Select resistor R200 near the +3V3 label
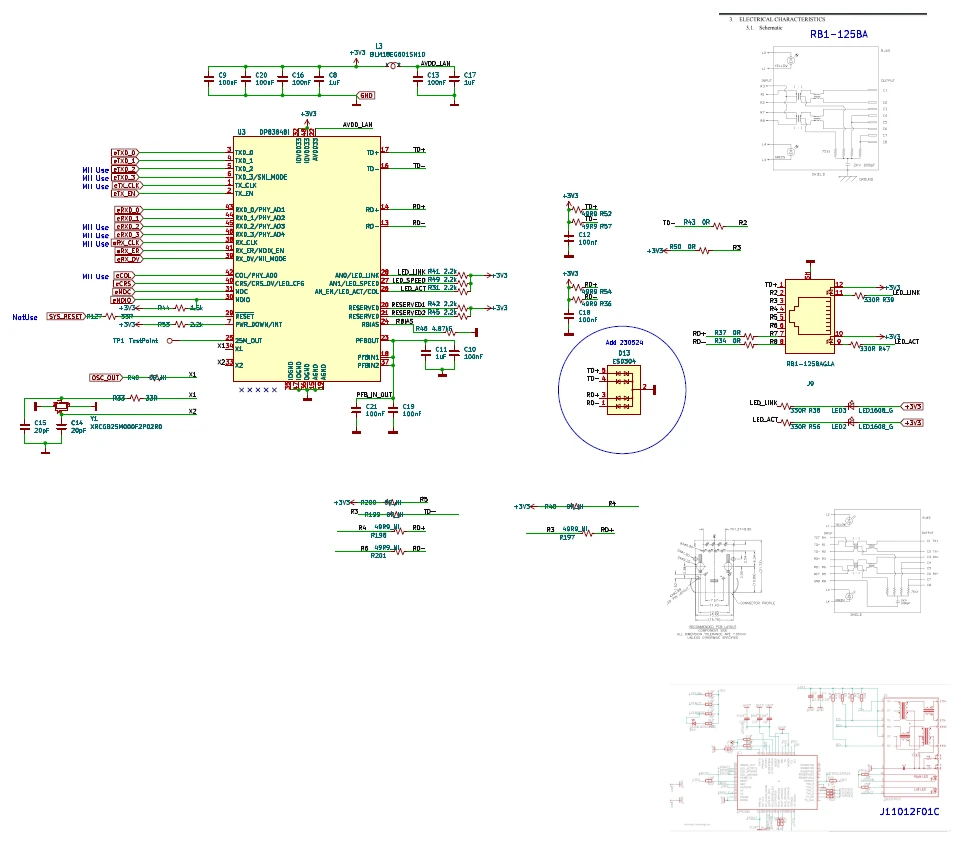 [391, 503]
